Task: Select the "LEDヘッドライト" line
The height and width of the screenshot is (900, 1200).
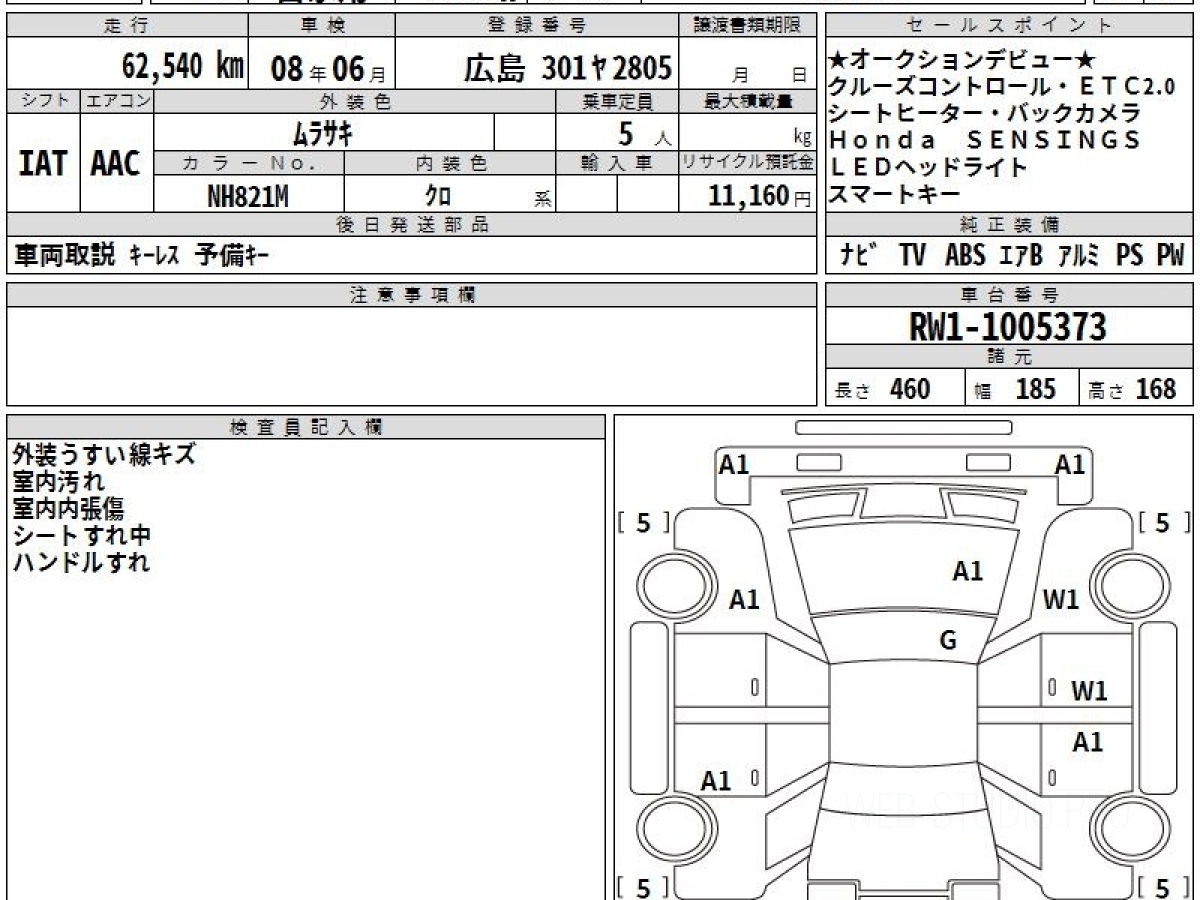Action: click(x=929, y=167)
